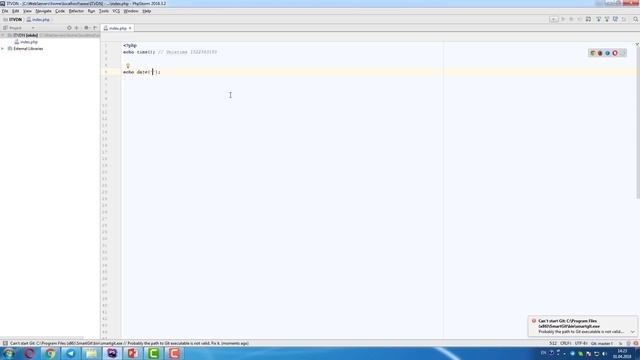Close the index.php editor tab
The width and height of the screenshot is (640, 360).
[130, 28]
